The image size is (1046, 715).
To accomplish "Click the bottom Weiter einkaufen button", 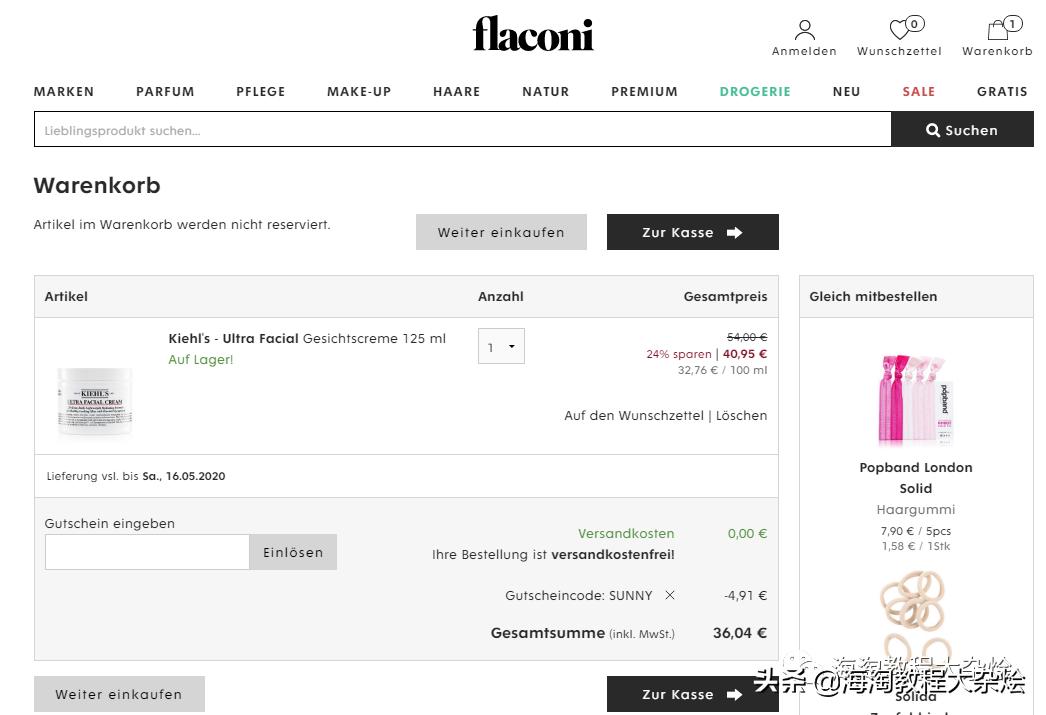I will pyautogui.click(x=119, y=694).
